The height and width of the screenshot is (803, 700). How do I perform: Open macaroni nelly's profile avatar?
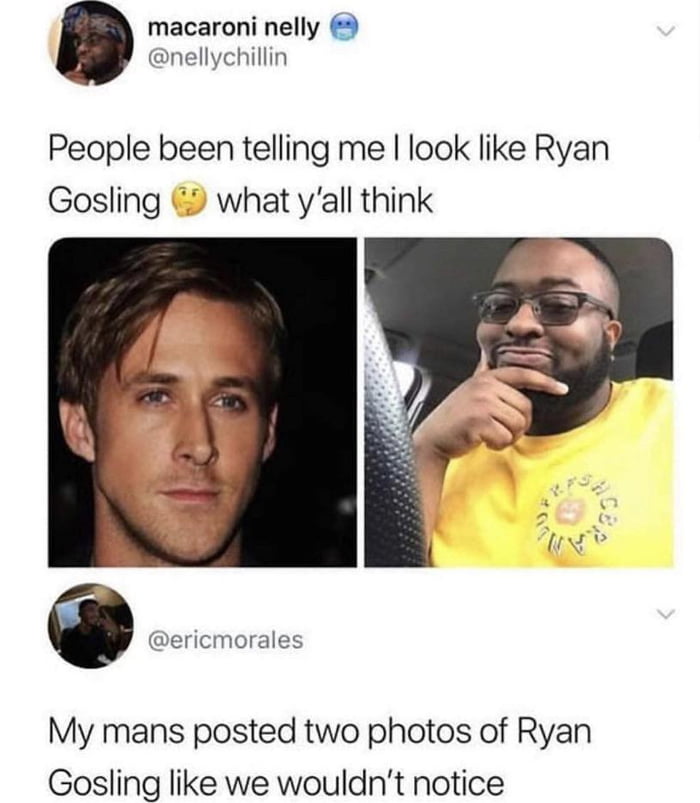point(91,44)
